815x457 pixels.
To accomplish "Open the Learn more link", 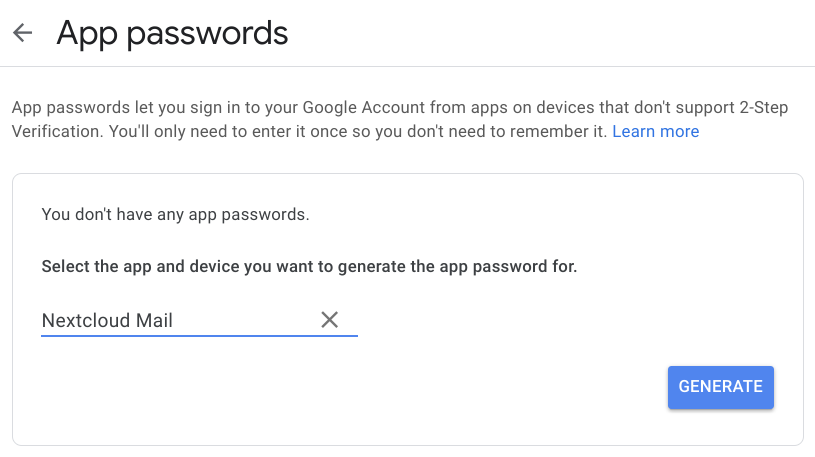I will pos(655,132).
